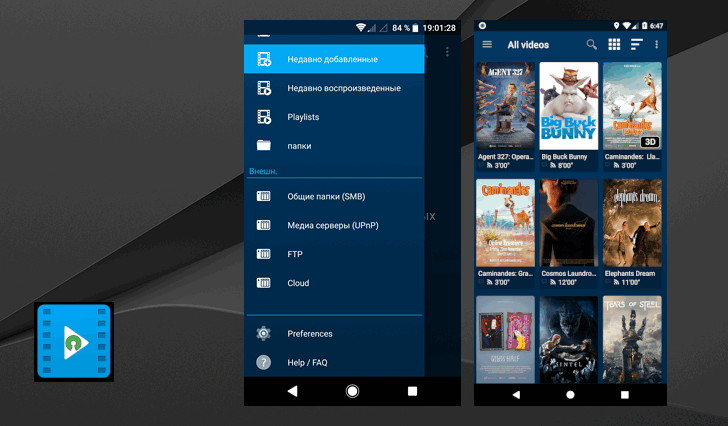This screenshot has width=728, height=426.
Task: Click the Elephants Dream title text
Action: (x=630, y=274)
